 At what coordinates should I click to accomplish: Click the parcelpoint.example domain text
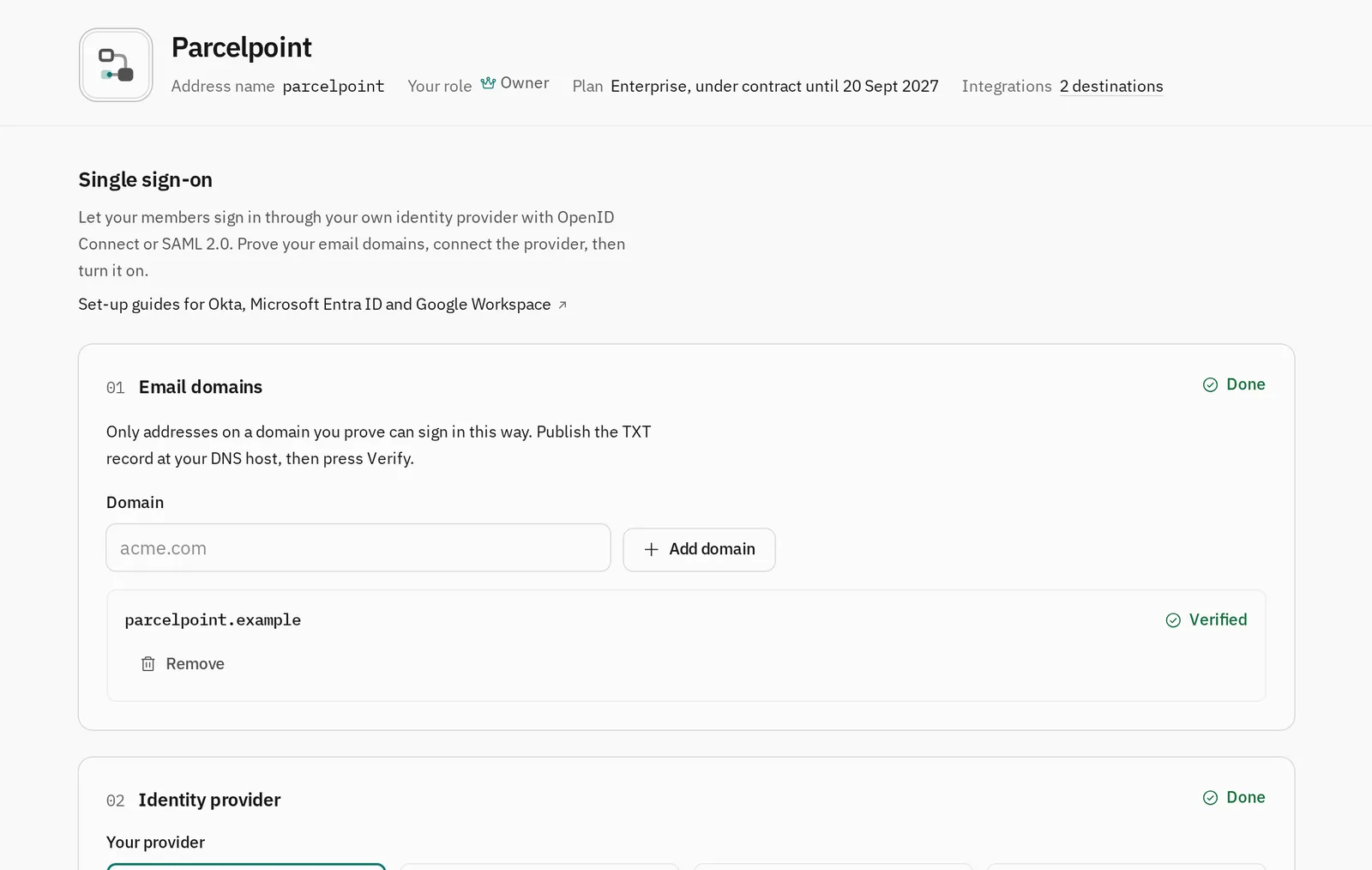(213, 619)
